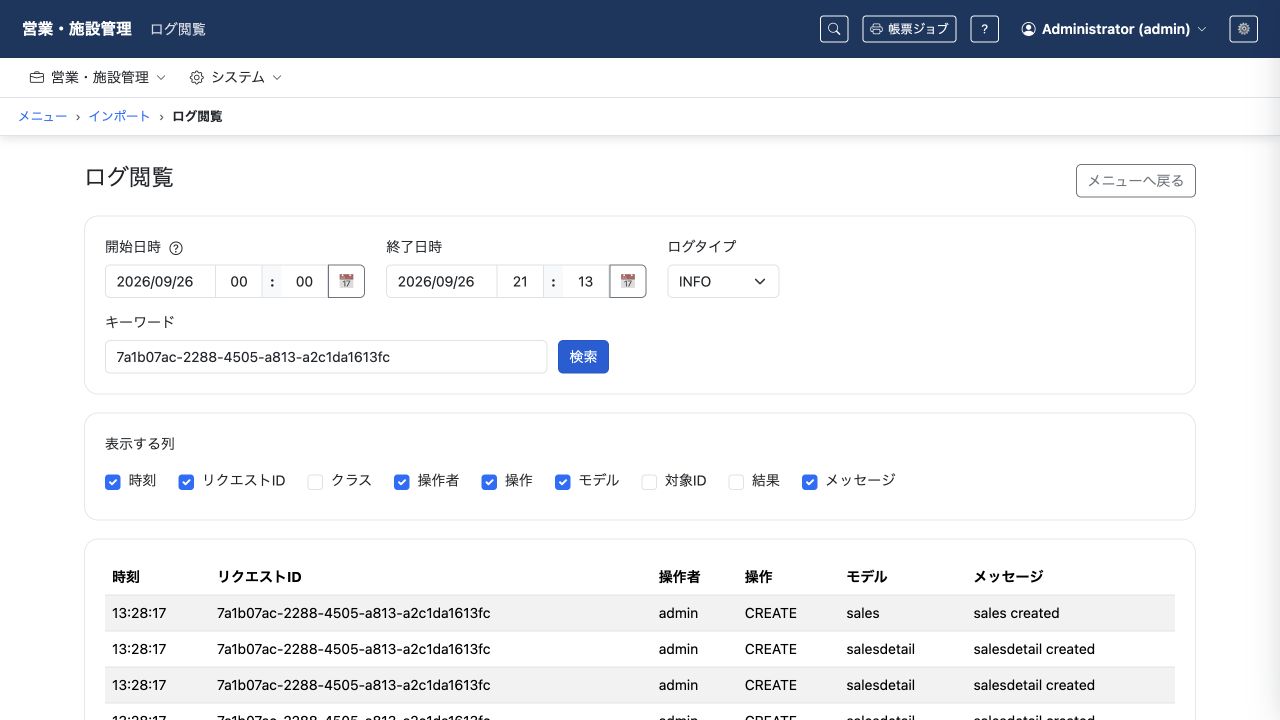Expand the 営業・施設管理 navigation menu
The width and height of the screenshot is (1280, 720).
98,77
